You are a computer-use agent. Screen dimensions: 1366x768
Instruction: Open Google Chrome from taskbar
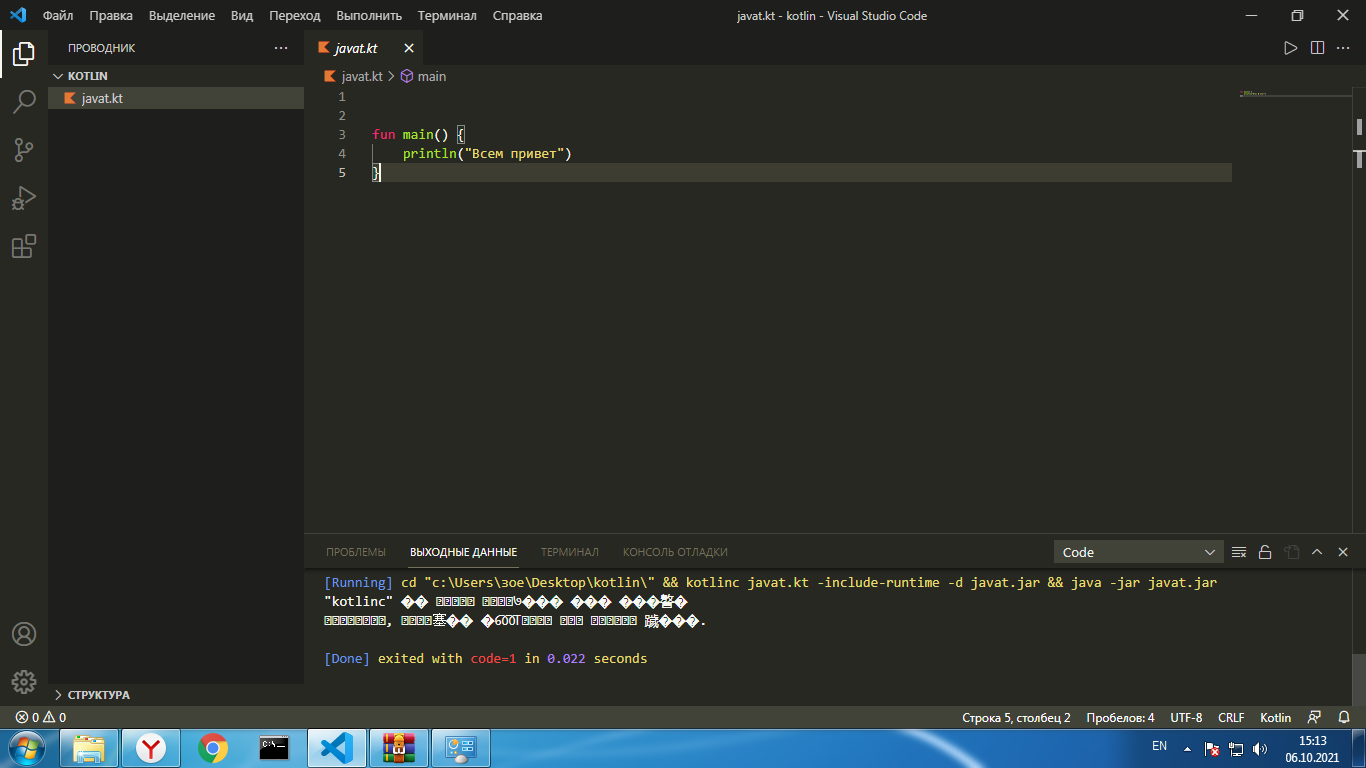[213, 747]
